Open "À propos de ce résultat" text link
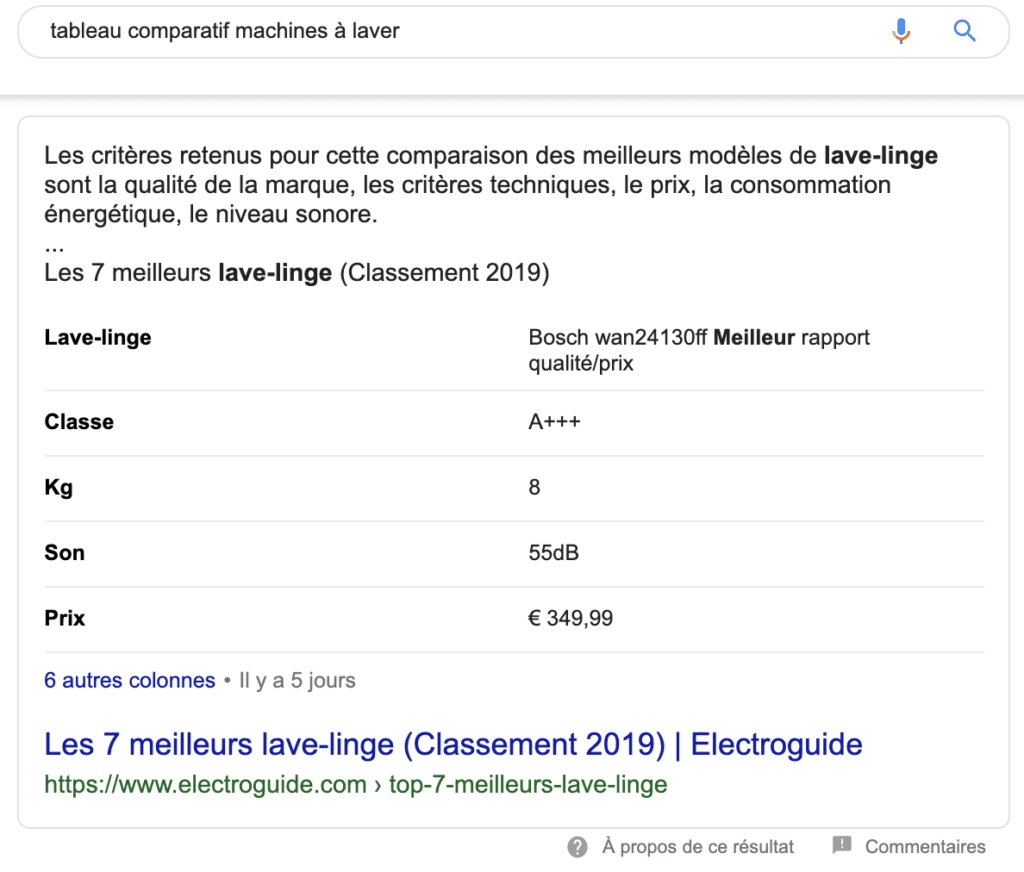 (x=698, y=847)
